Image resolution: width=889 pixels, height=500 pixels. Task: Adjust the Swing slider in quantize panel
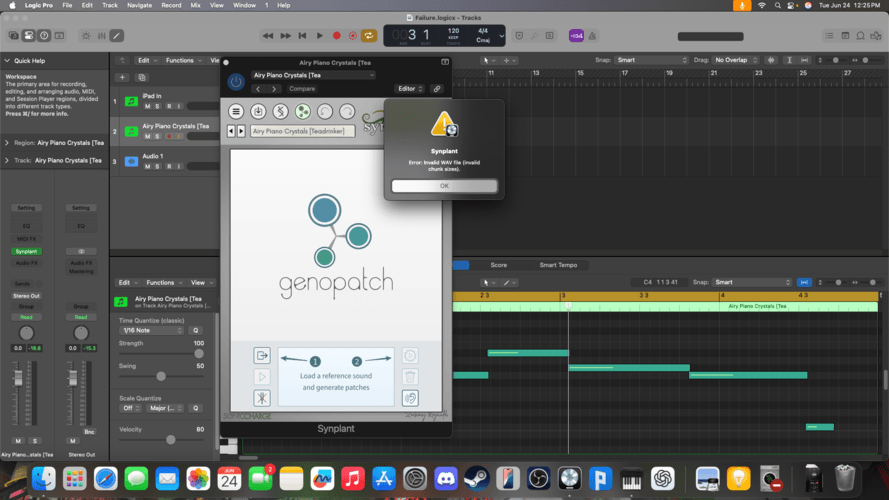161,376
